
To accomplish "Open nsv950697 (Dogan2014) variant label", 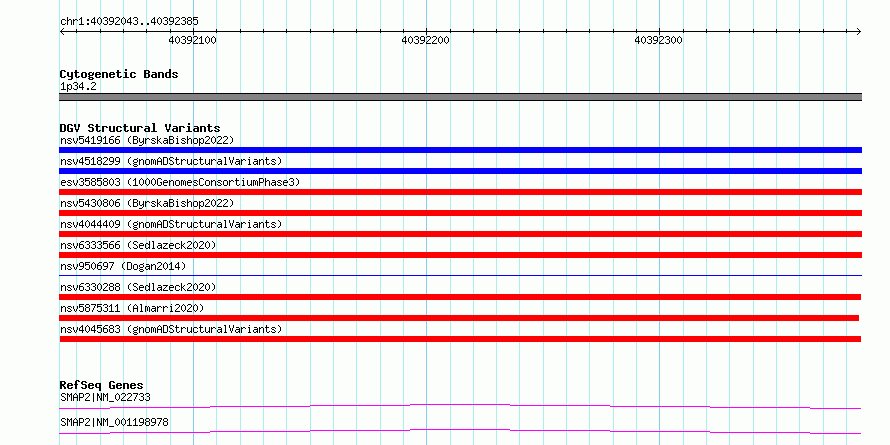I will pyautogui.click(x=123, y=266).
